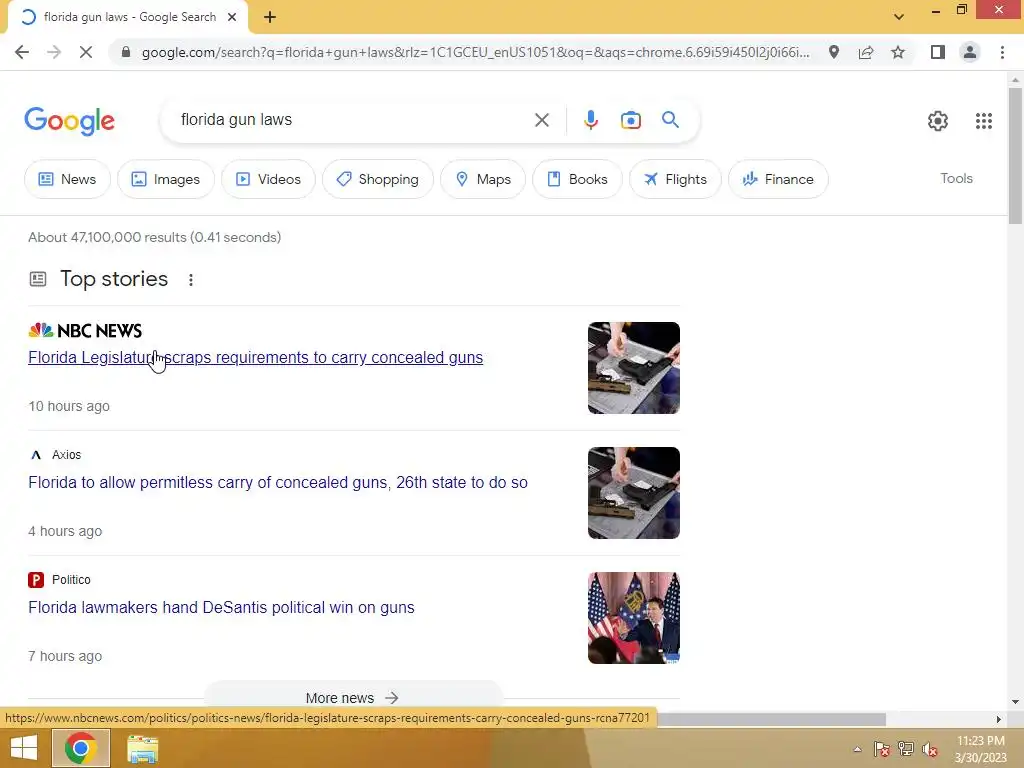
Task: Switch to the Flights results tab
Action: tap(675, 179)
